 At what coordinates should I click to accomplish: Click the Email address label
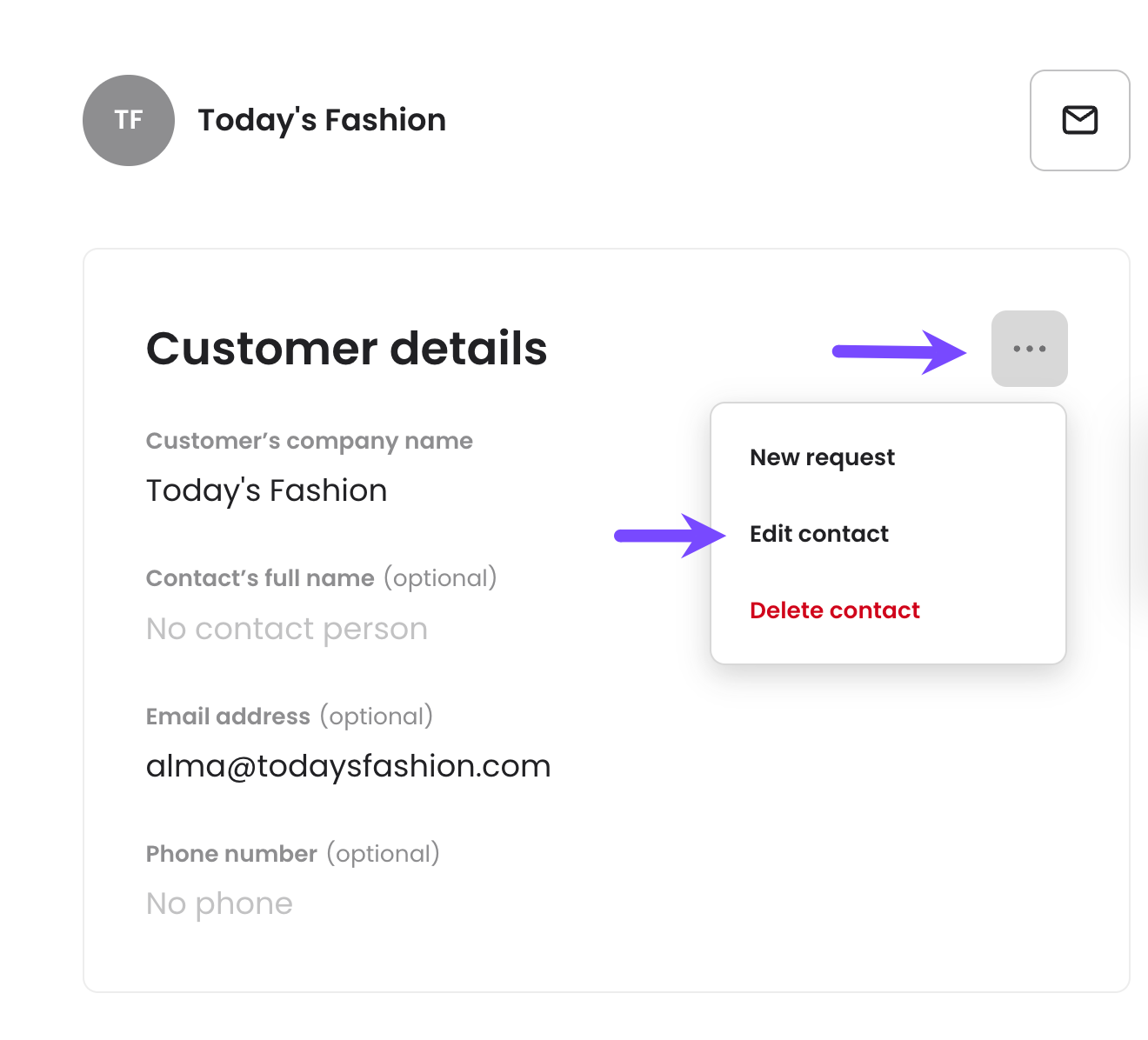click(228, 717)
